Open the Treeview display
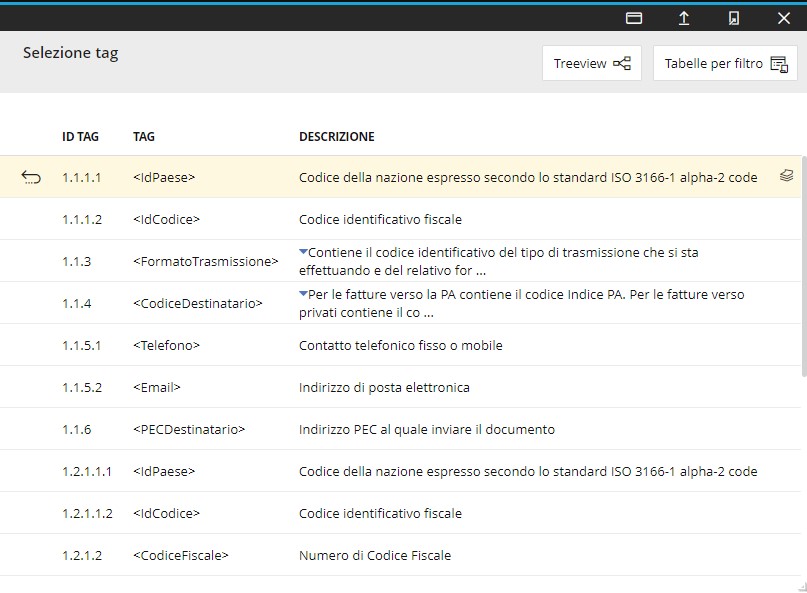The height and width of the screenshot is (593, 807). 592,64
